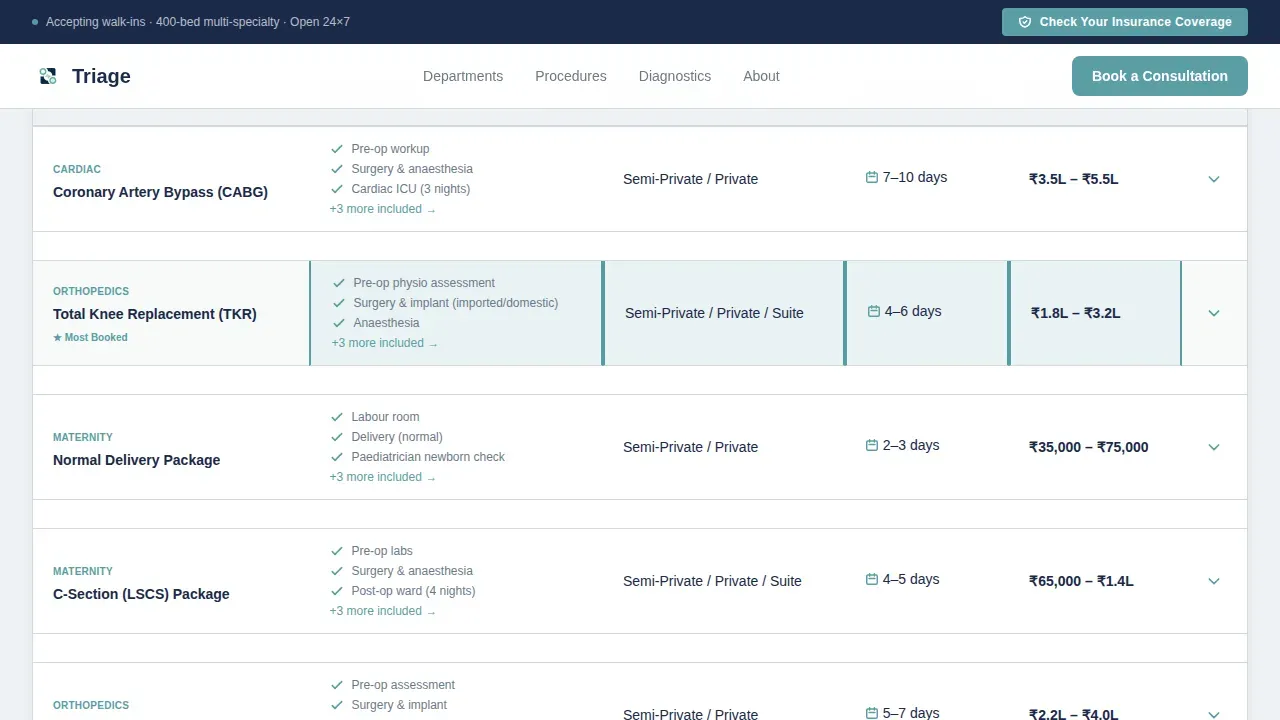Viewport: 1280px width, 720px height.
Task: Click checkmark beside Delivery (normal)
Action: click(x=337, y=437)
